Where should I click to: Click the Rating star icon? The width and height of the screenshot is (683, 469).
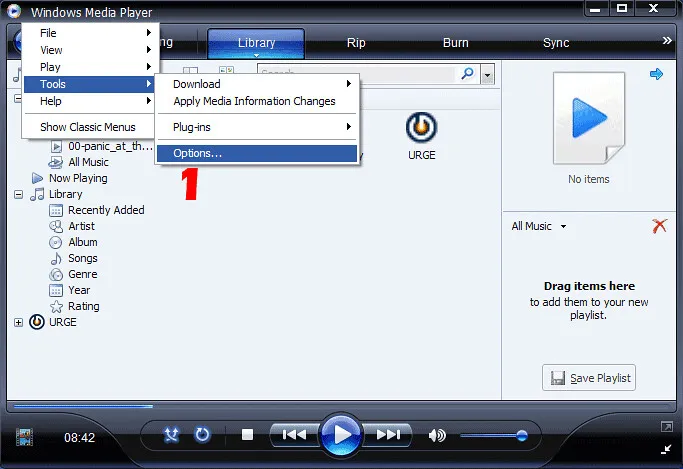tap(56, 307)
